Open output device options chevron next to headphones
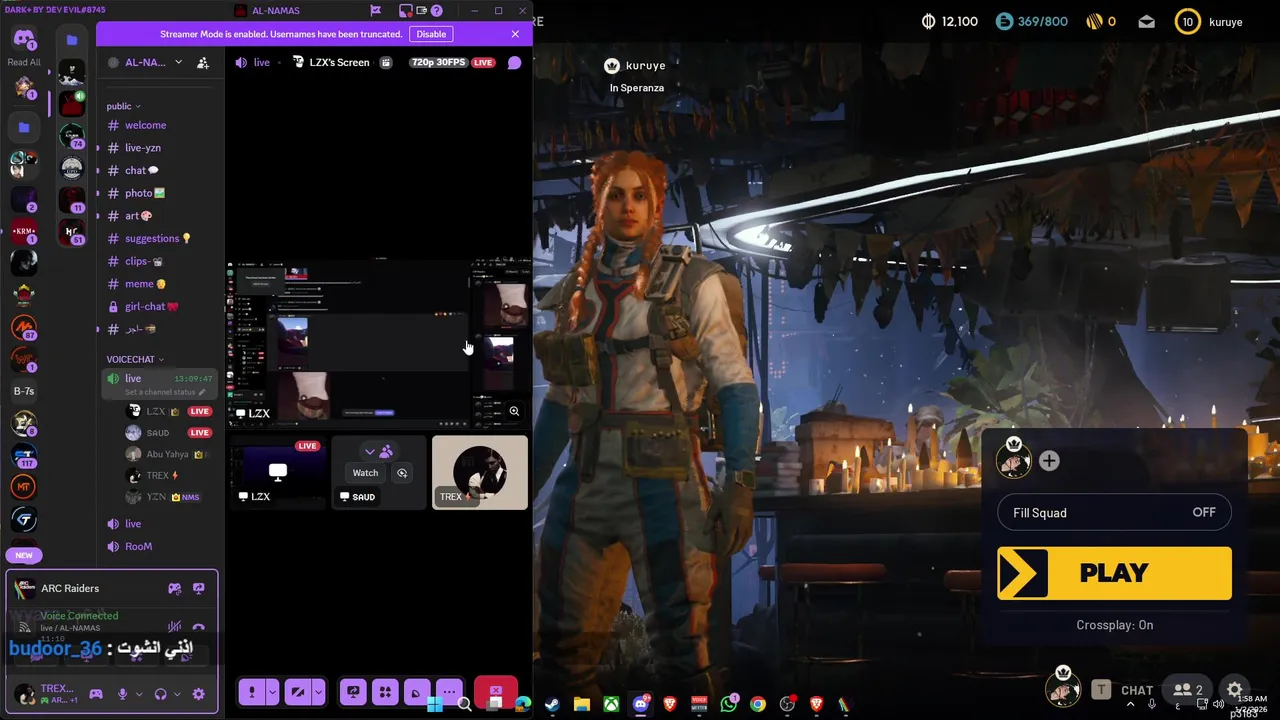The height and width of the screenshot is (720, 1280). tap(177, 694)
